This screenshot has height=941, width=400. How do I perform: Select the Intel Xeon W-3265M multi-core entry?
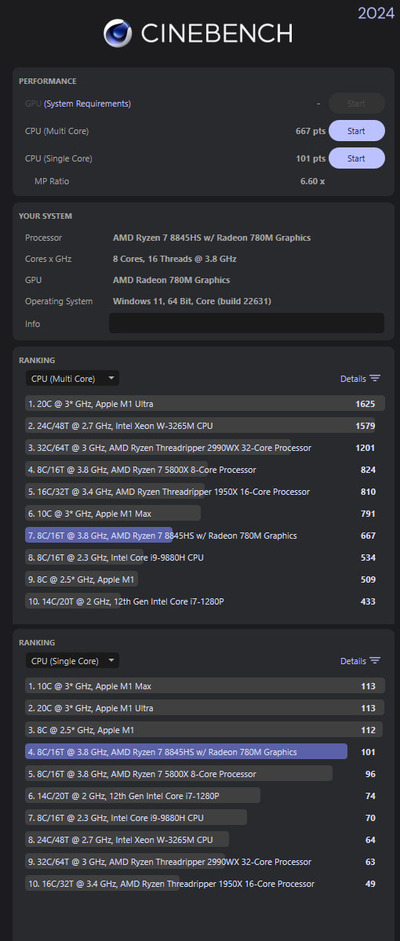(x=205, y=425)
